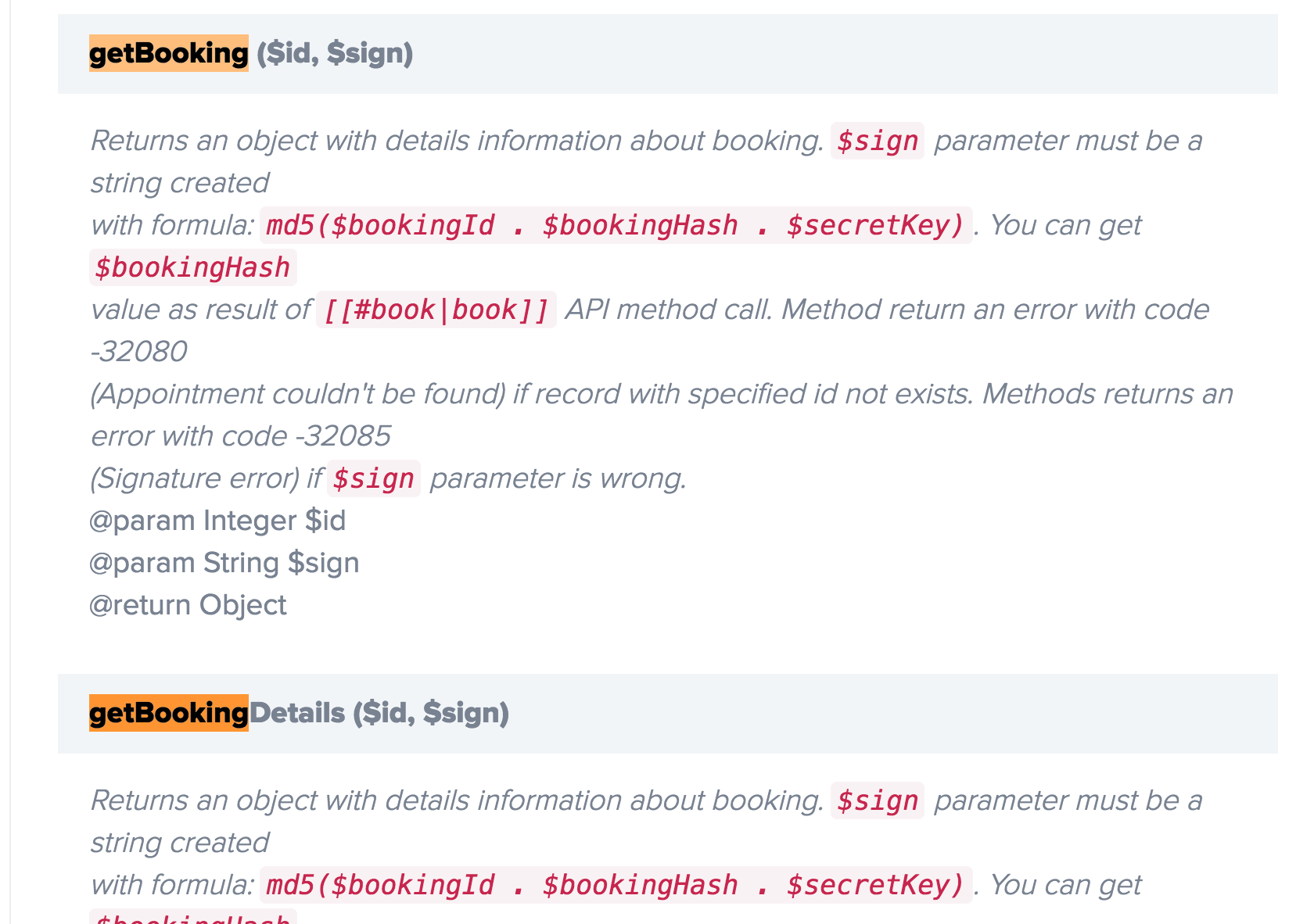Click the getBookingDetails method heading
The height and width of the screenshot is (924, 1314).
[x=296, y=713]
